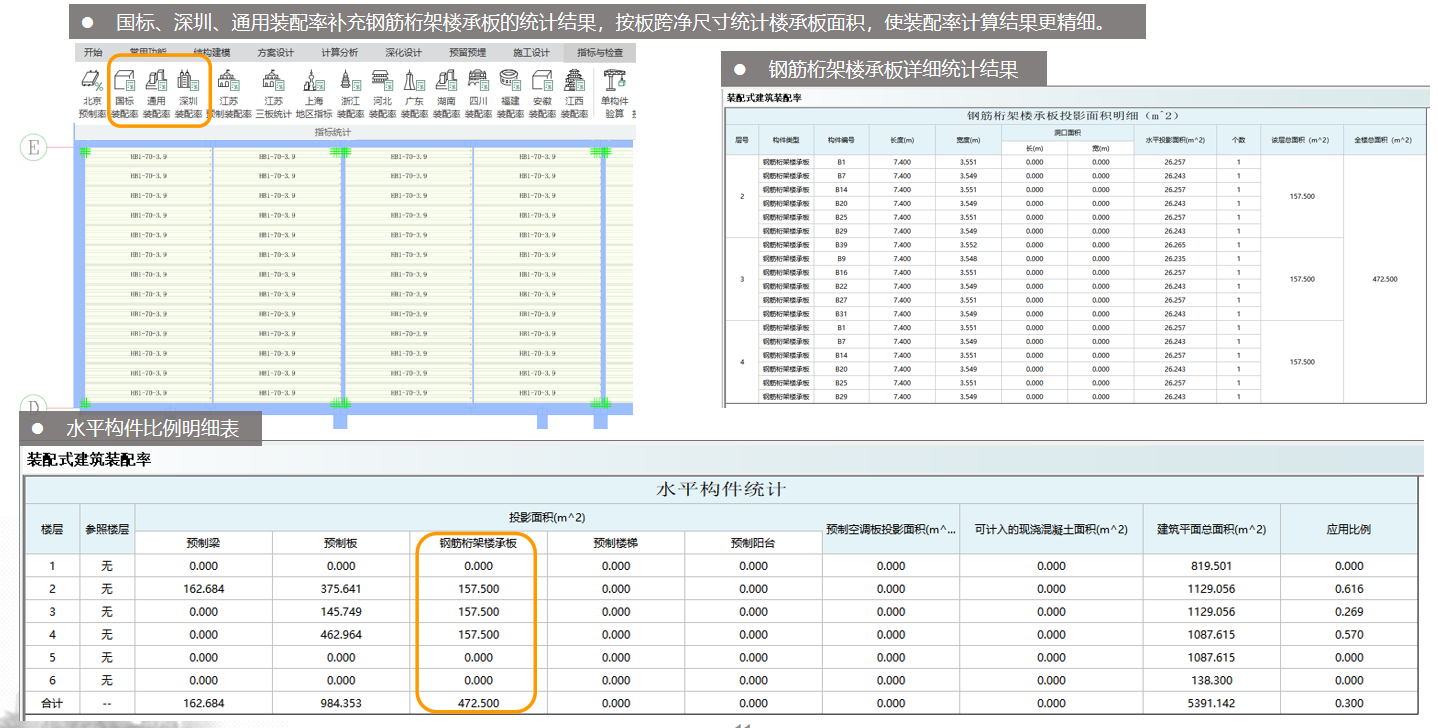The image size is (1438, 728).
Task: Select the 上海地区指标 icon
Action: (314, 82)
